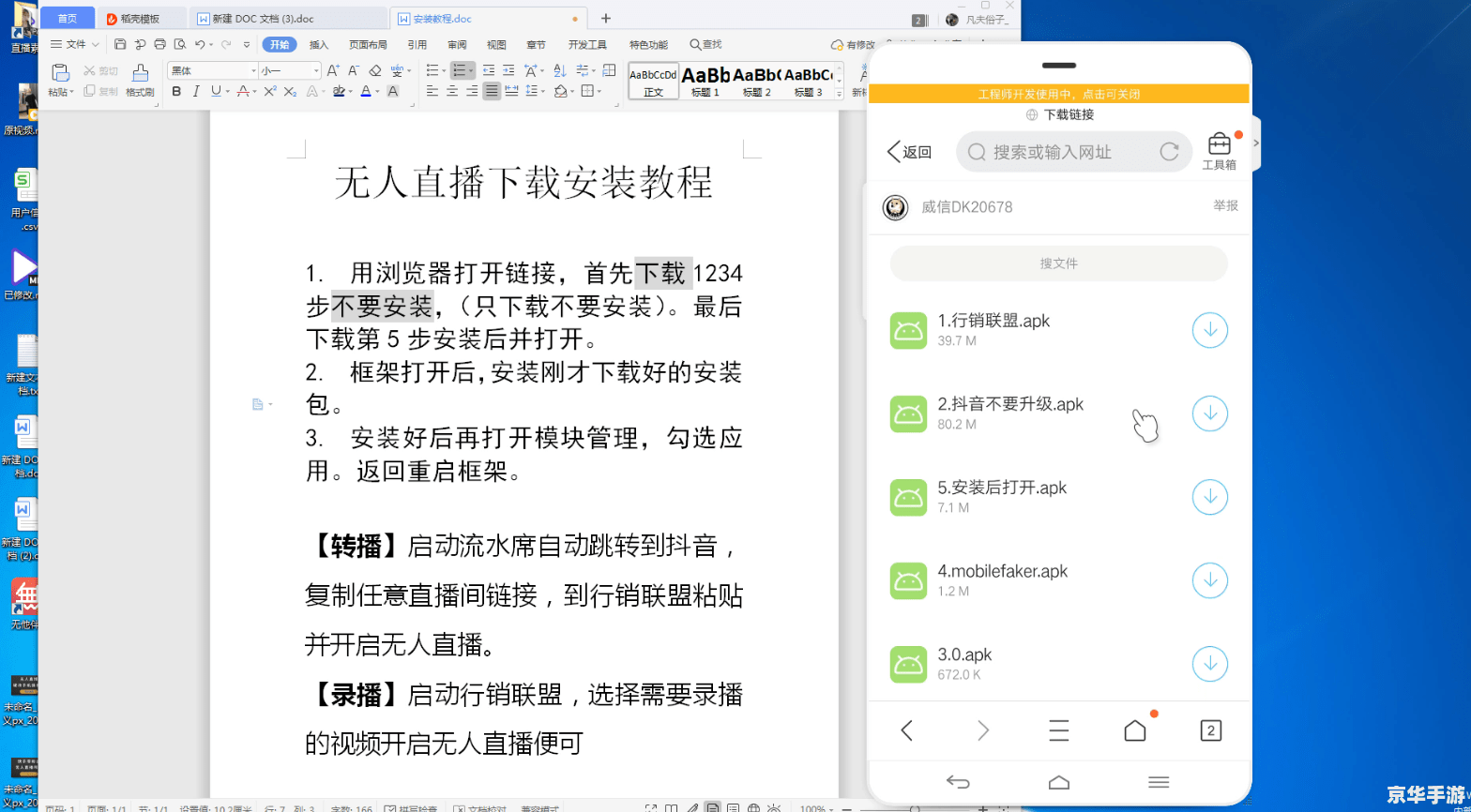Toggle bulleted list formatting

point(432,70)
